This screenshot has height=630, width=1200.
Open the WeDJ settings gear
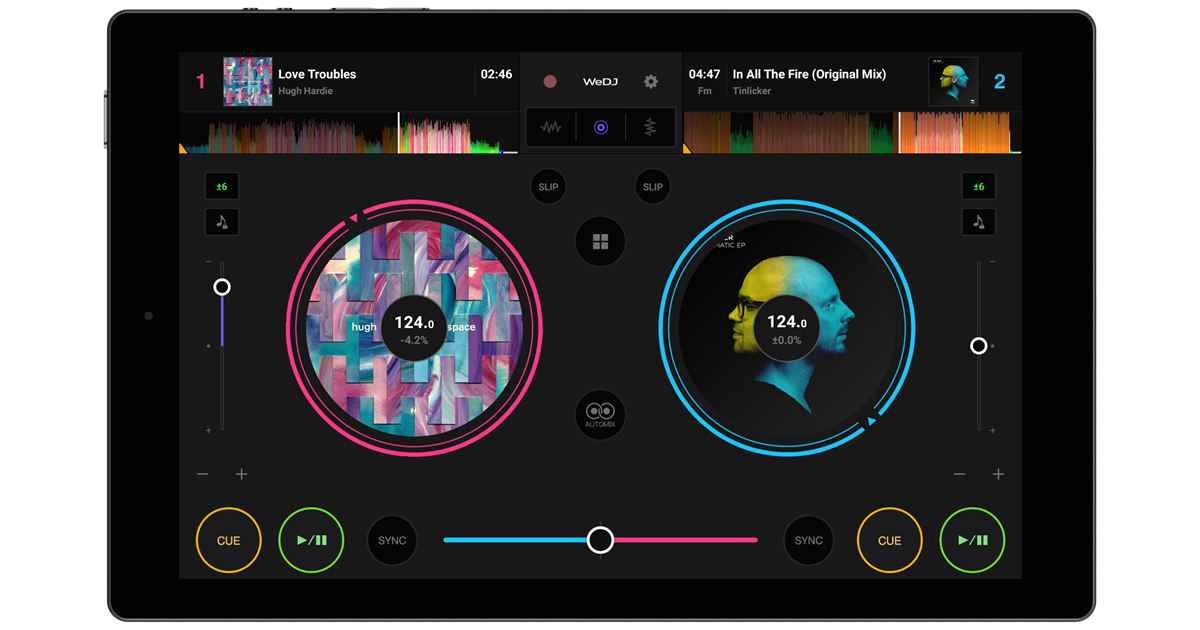[651, 81]
